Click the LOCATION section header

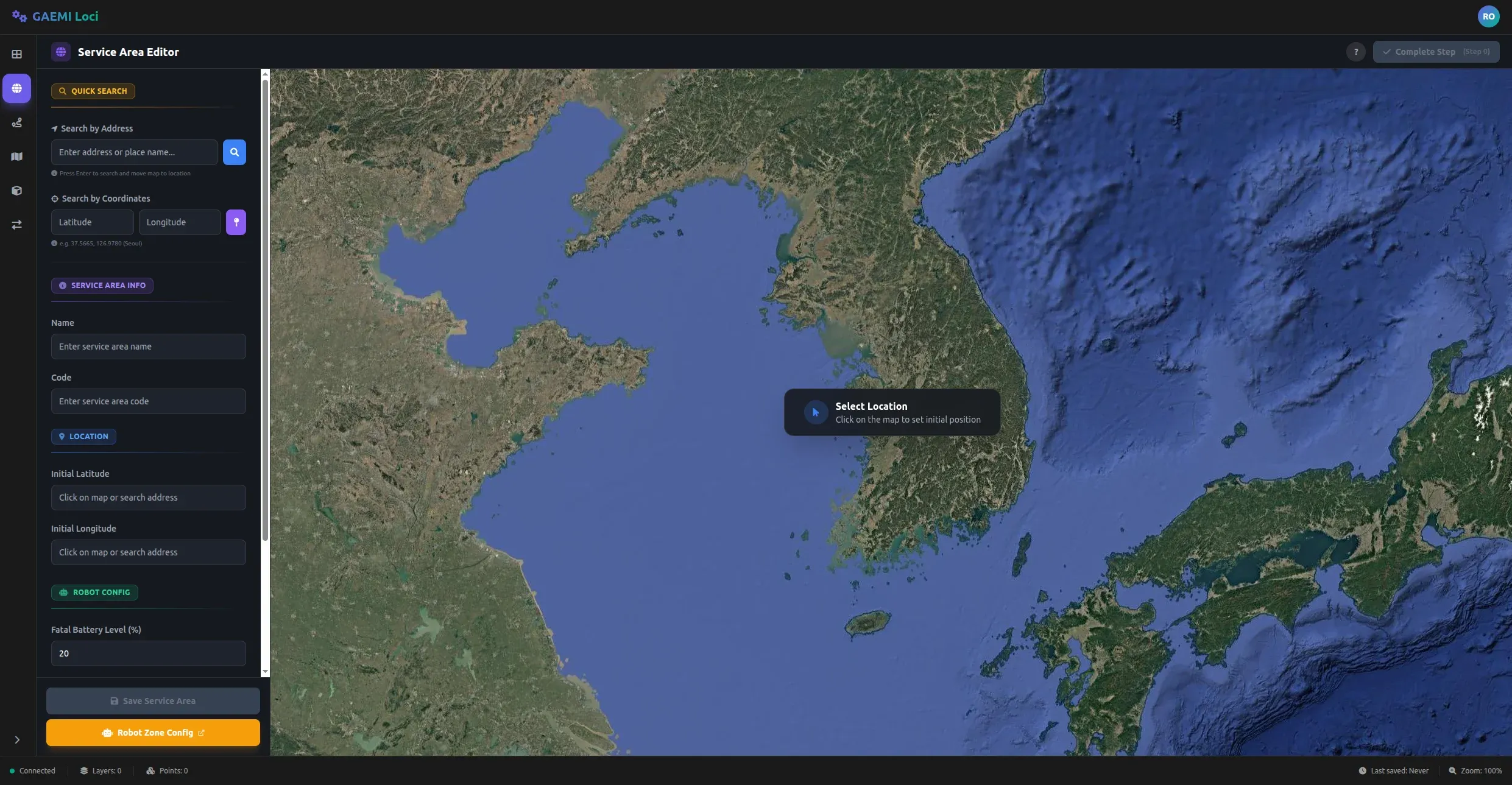click(83, 436)
